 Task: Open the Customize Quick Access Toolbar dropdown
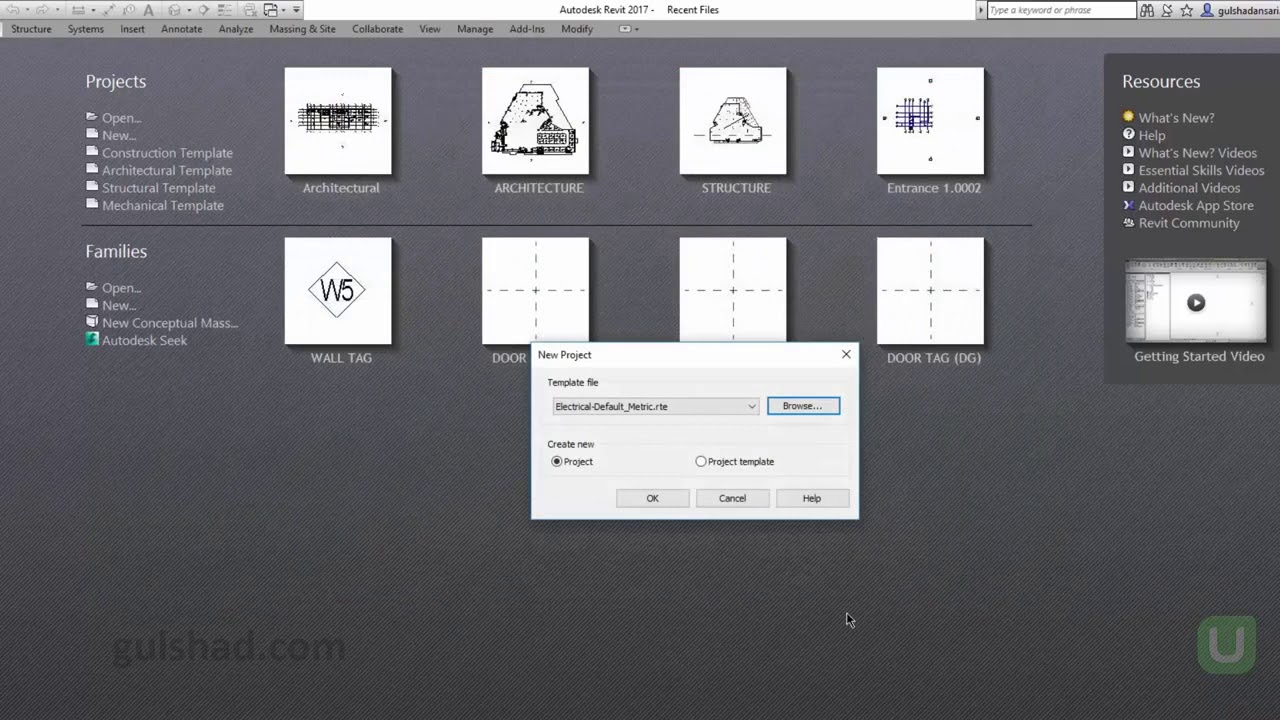pyautogui.click(x=296, y=10)
